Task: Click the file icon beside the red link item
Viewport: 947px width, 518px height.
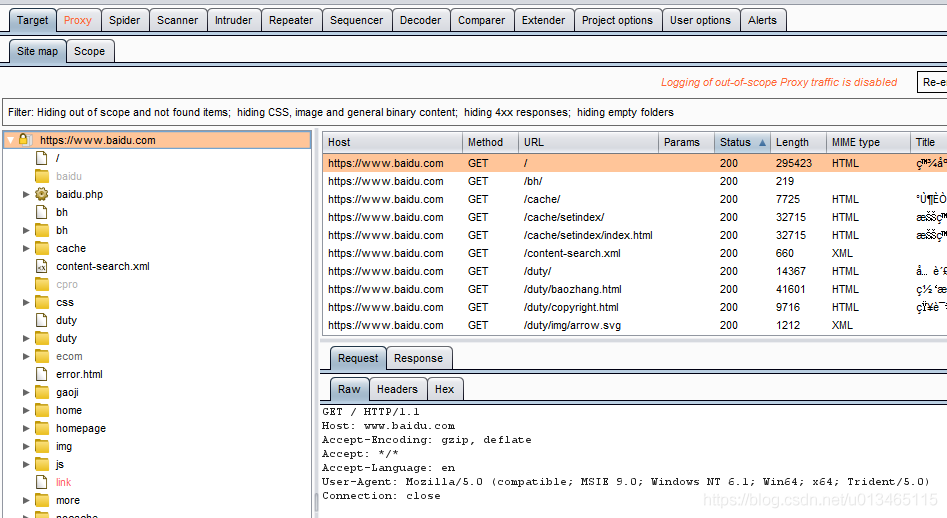Action: 42,482
